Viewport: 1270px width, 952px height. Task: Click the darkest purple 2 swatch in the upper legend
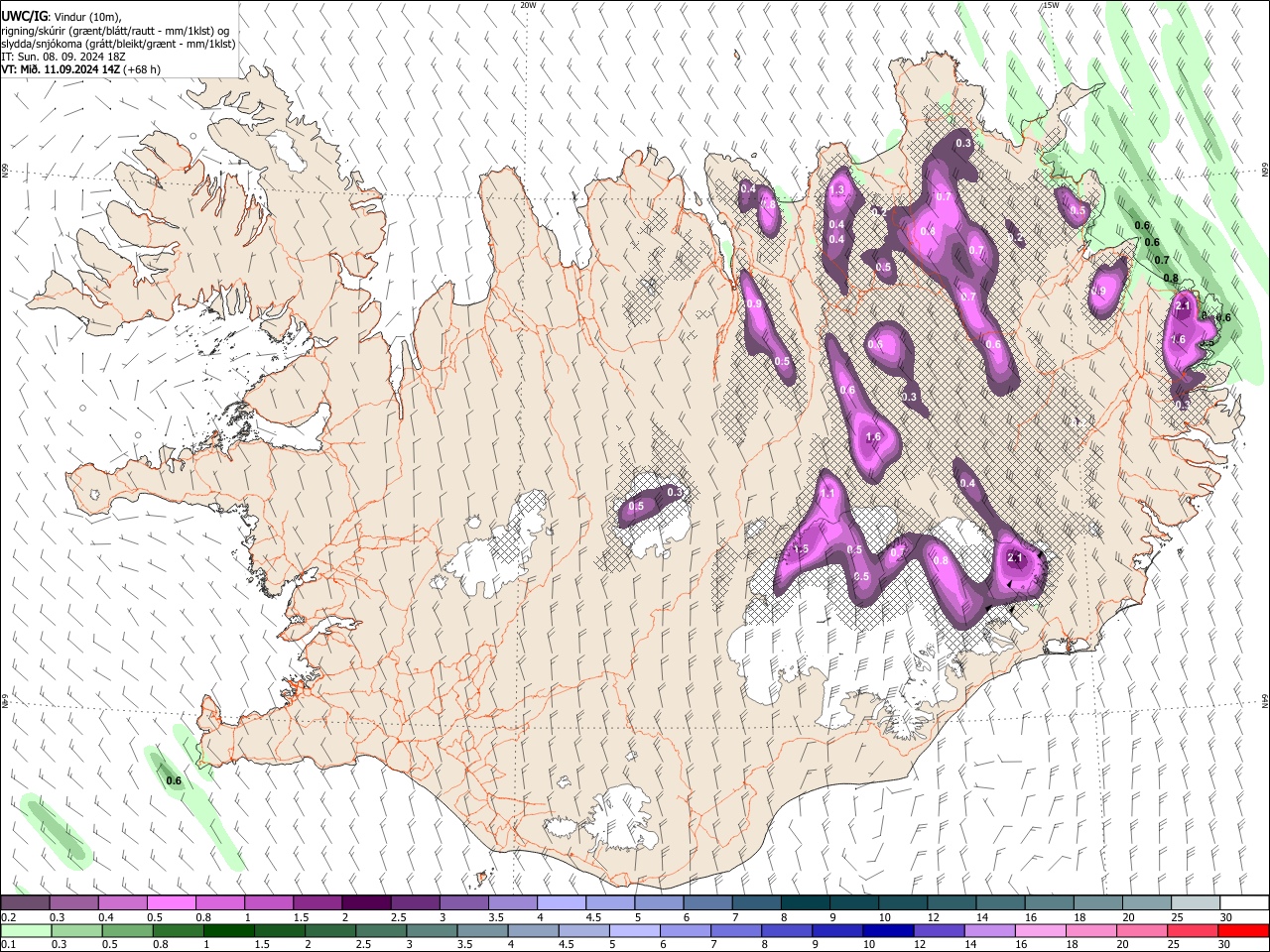(366, 902)
